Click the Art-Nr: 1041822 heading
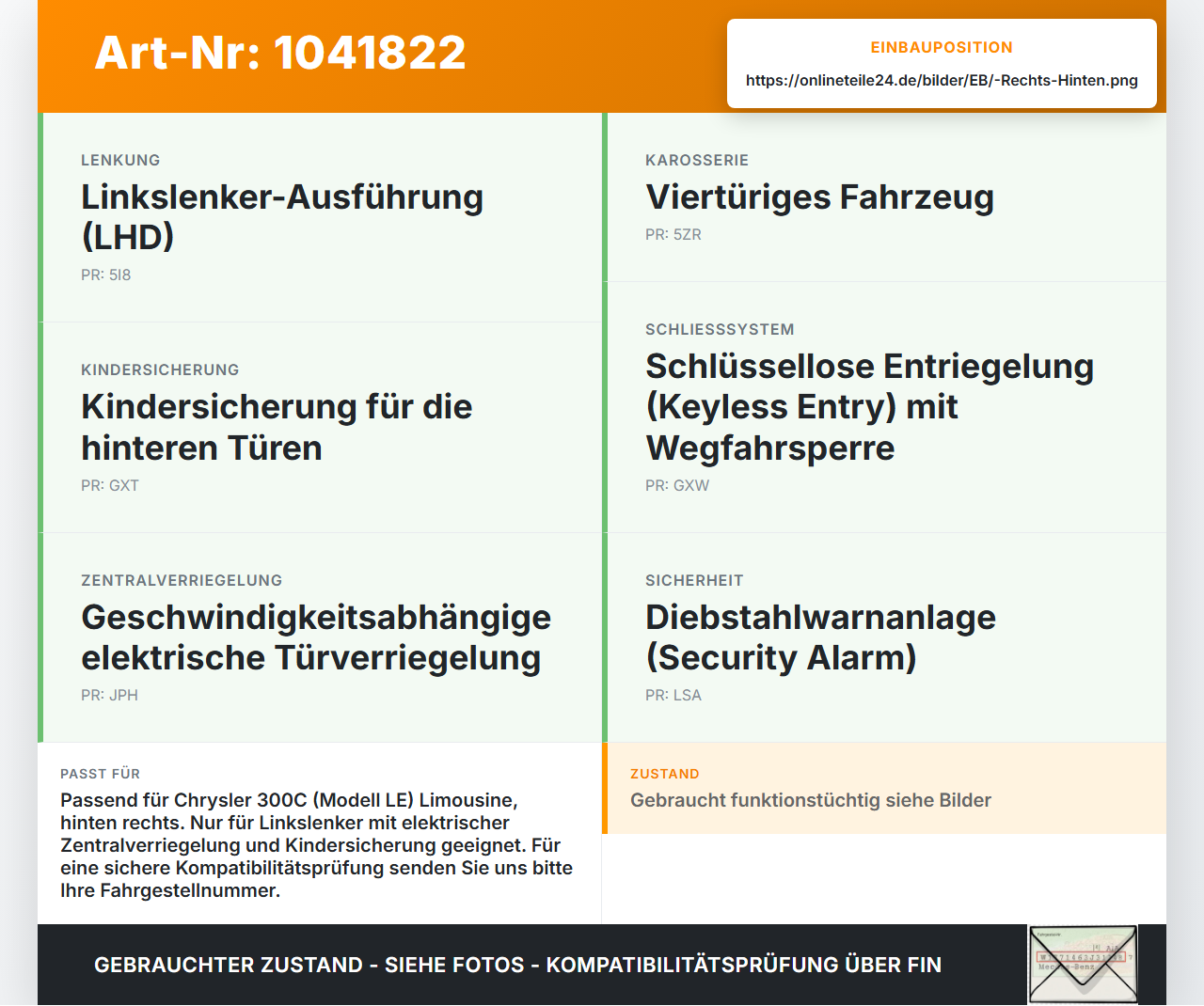Image resolution: width=1204 pixels, height=1006 pixels. pos(280,53)
